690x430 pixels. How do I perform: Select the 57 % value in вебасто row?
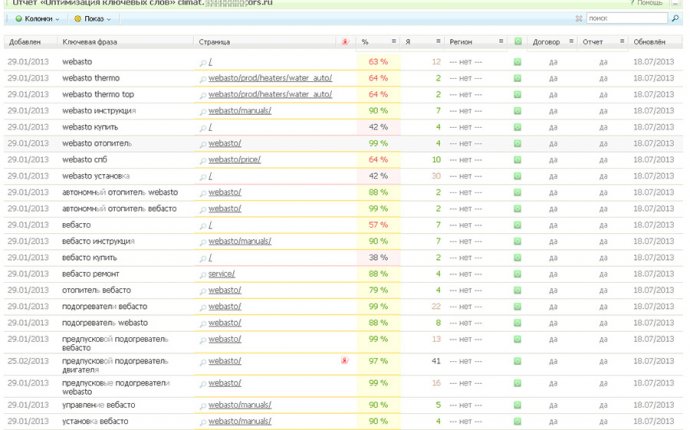(x=378, y=225)
